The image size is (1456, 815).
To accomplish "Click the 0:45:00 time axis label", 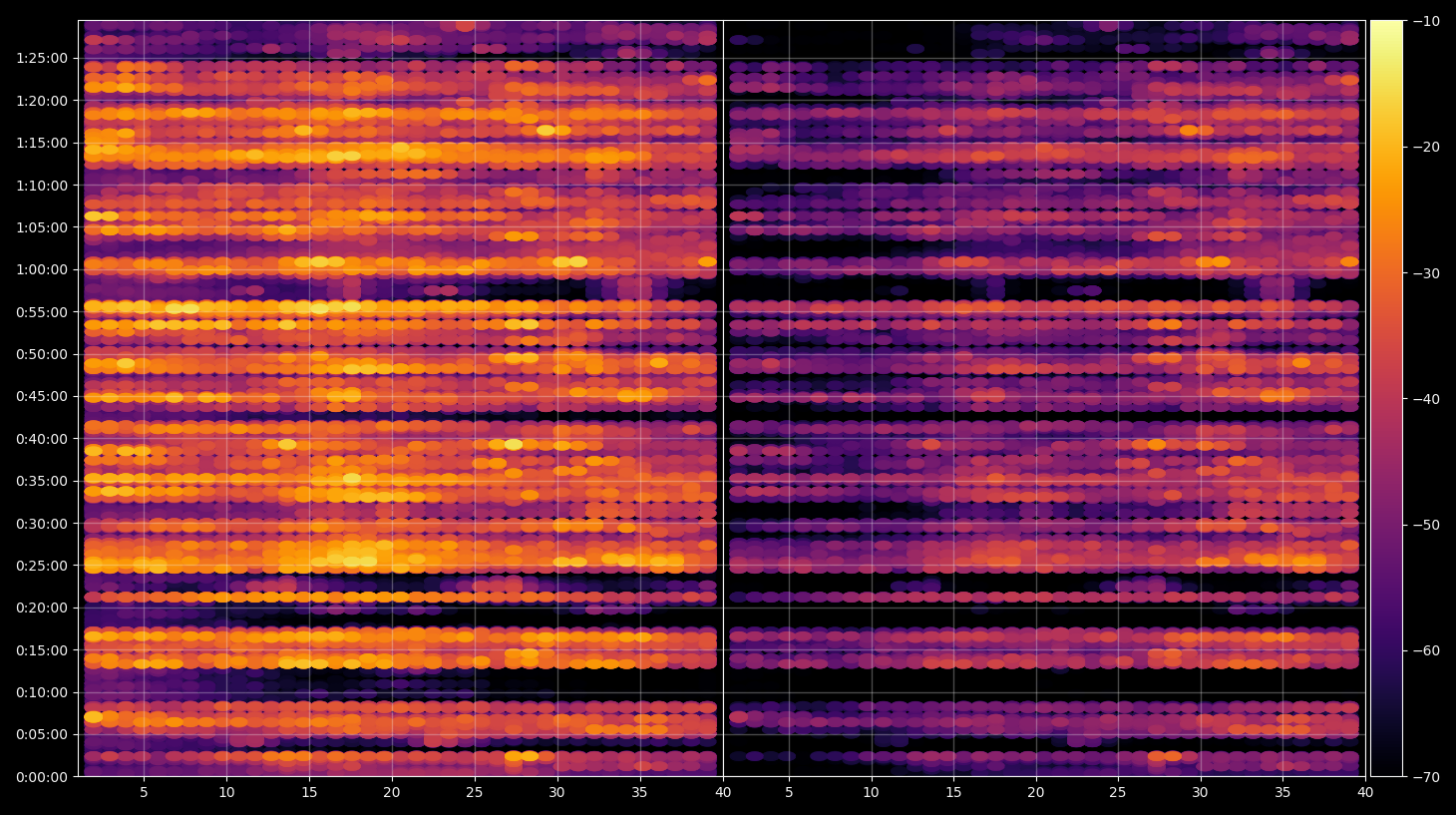I will [42, 396].
